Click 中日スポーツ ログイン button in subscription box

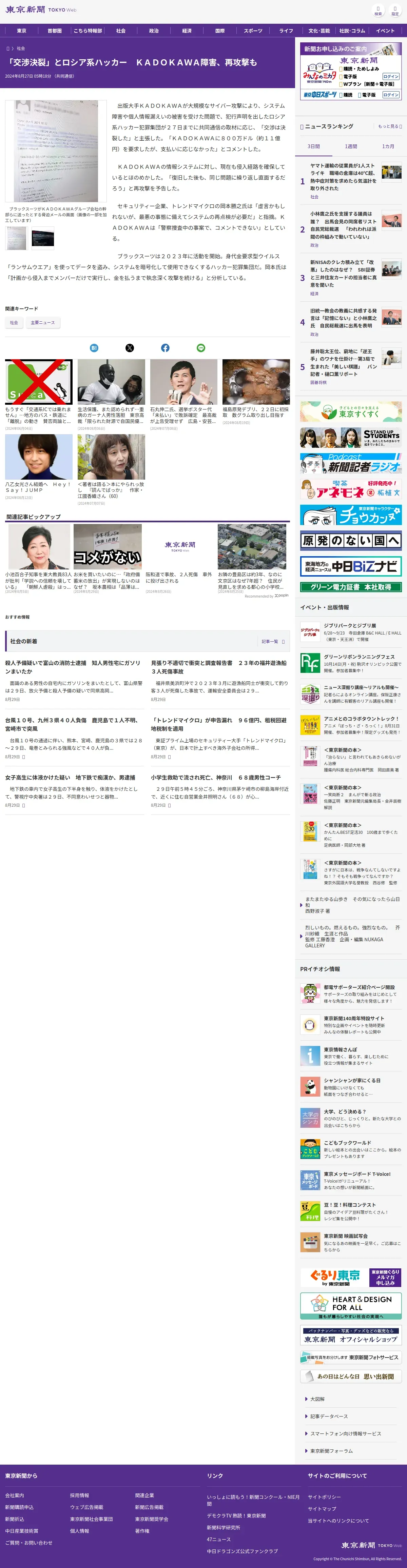pyautogui.click(x=390, y=95)
